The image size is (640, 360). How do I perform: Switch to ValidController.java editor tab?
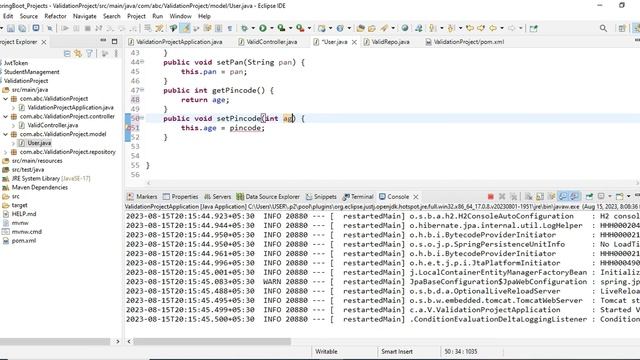(268, 42)
